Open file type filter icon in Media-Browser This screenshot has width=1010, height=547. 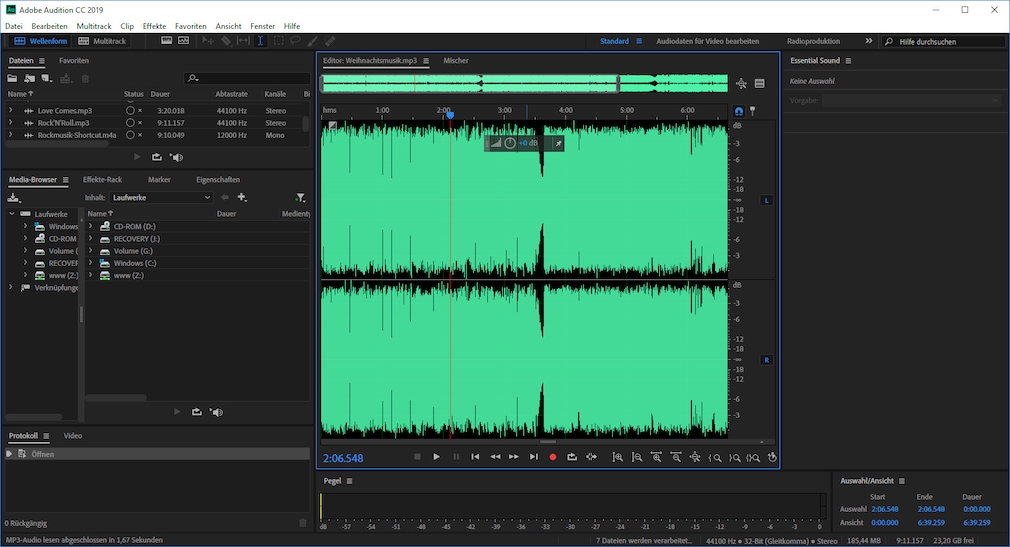[x=300, y=198]
